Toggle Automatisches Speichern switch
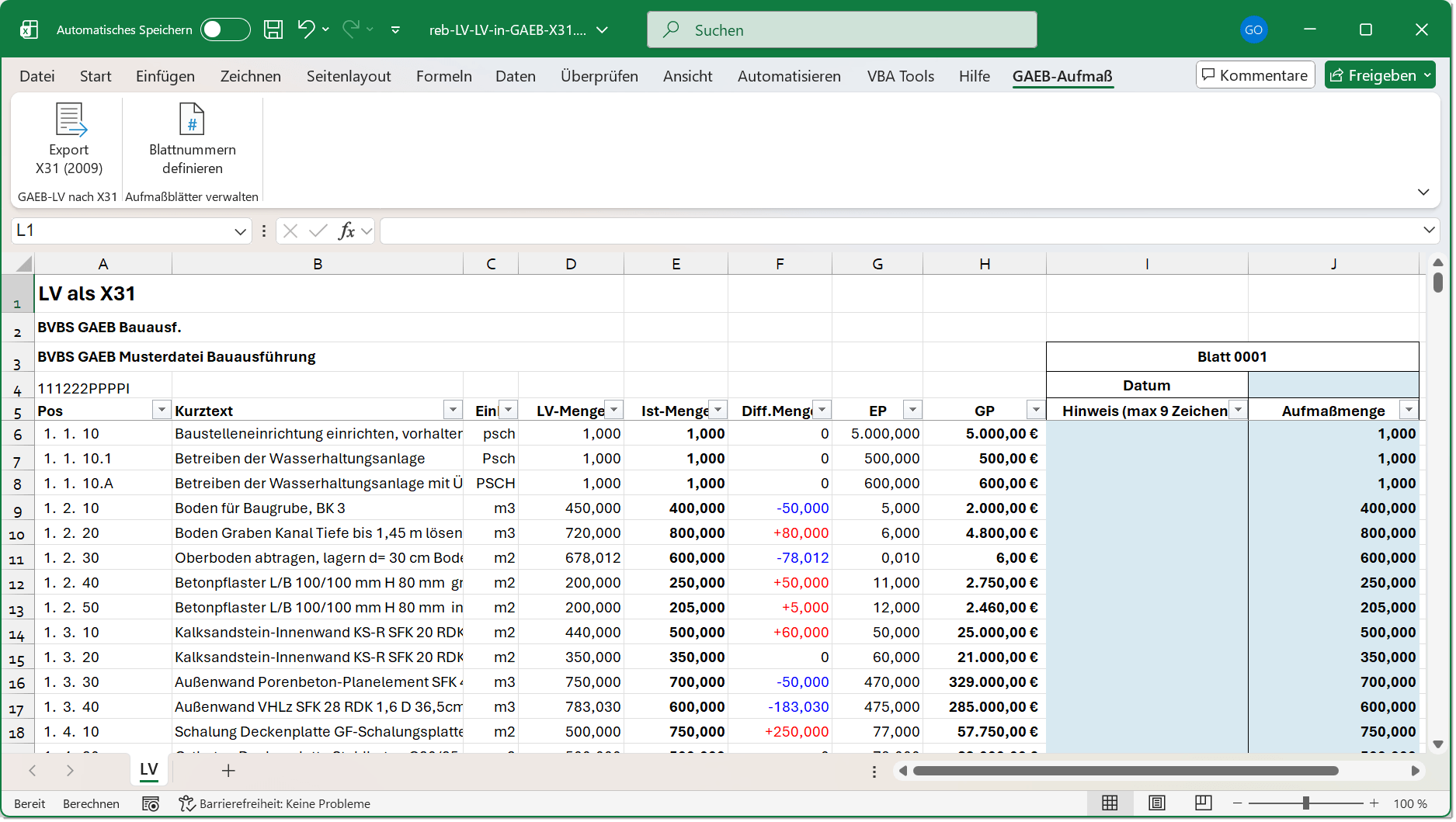 [x=224, y=29]
